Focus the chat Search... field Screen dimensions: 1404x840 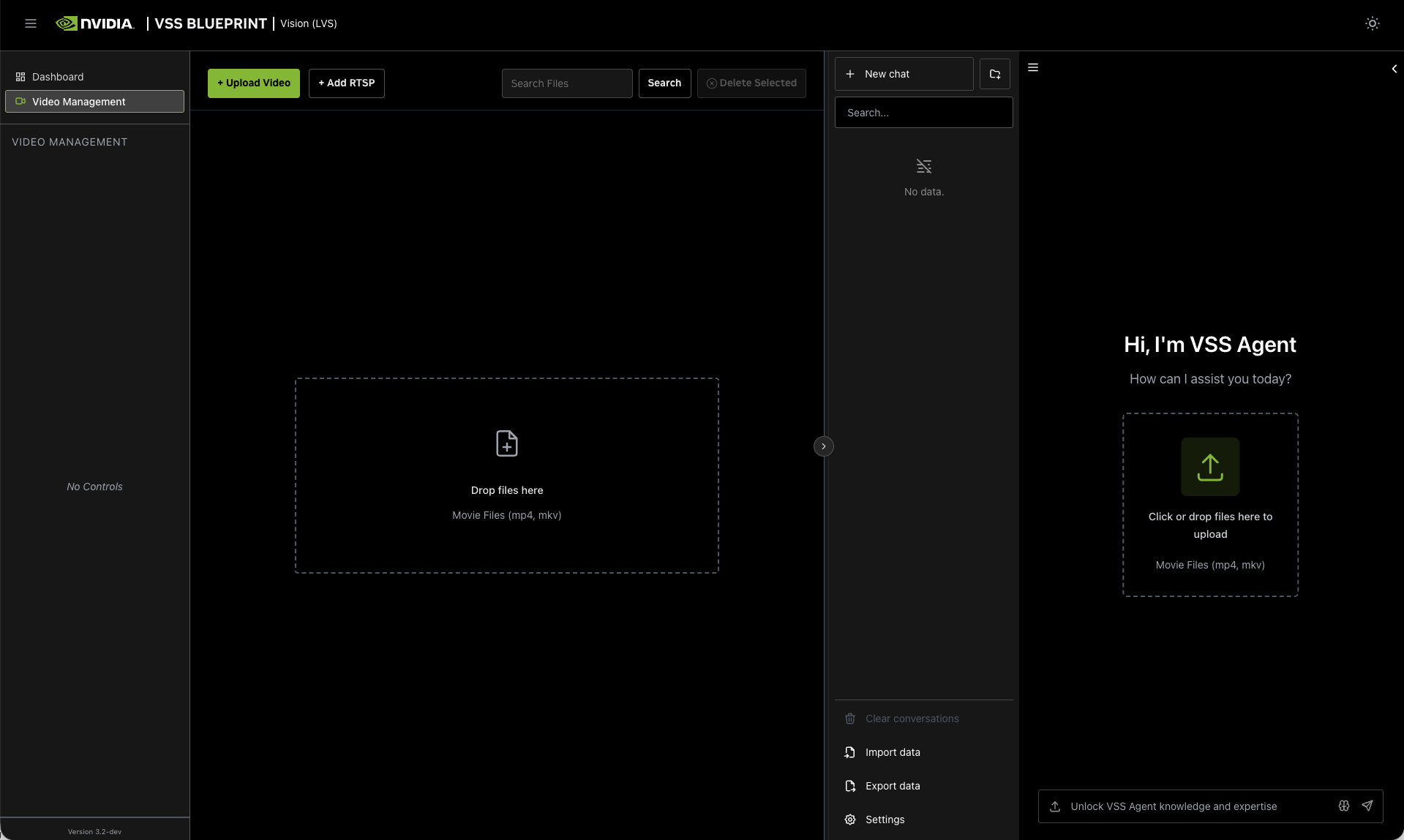[x=924, y=113]
